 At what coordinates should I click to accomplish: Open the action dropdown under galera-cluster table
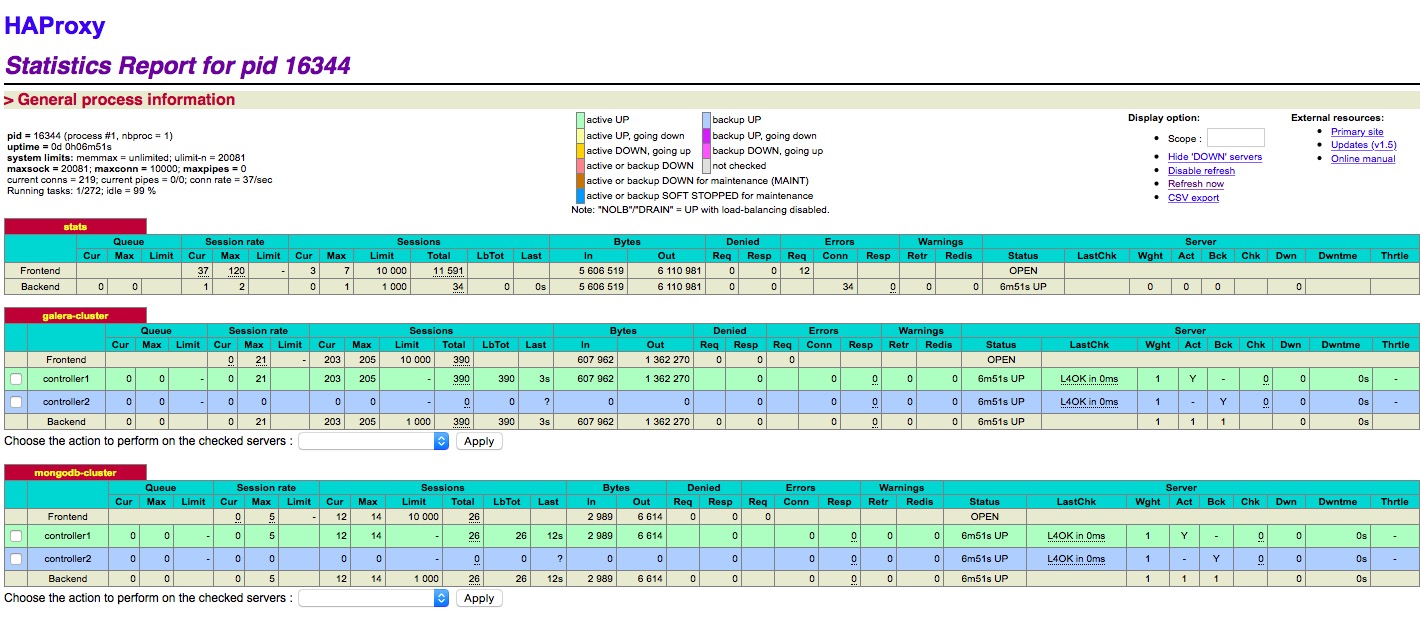374,441
